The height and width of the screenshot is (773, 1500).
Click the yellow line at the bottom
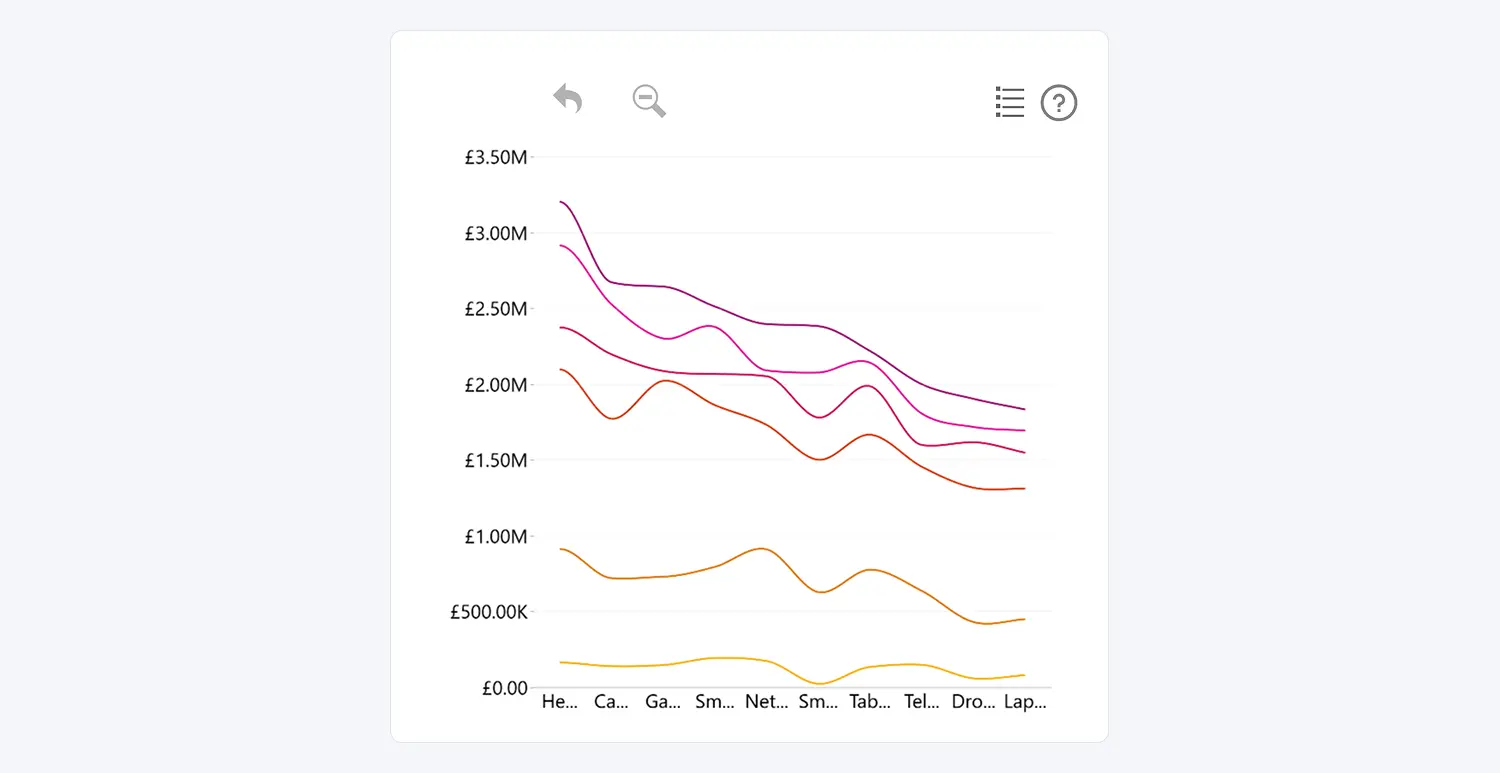point(715,658)
